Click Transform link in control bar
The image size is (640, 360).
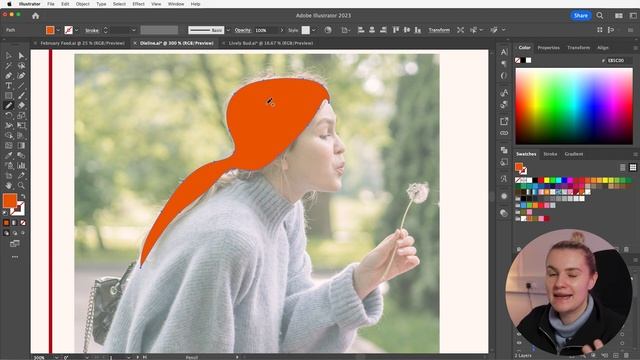[x=439, y=30]
